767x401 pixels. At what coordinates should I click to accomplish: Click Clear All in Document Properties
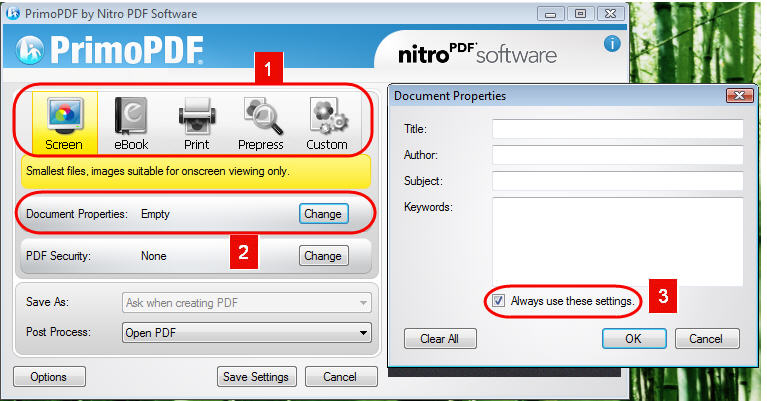[x=440, y=339]
